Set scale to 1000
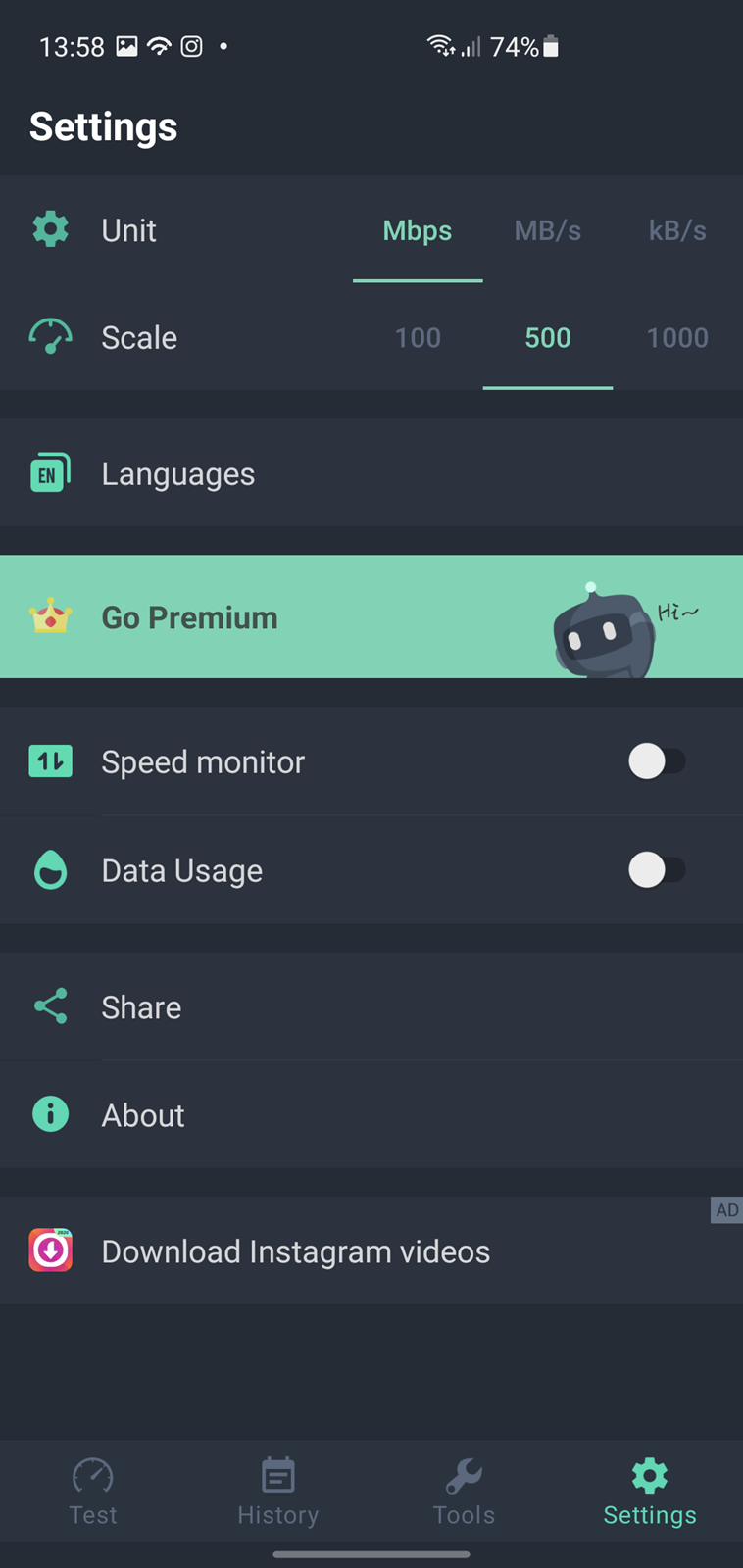Image resolution: width=743 pixels, height=1568 pixels. (677, 337)
